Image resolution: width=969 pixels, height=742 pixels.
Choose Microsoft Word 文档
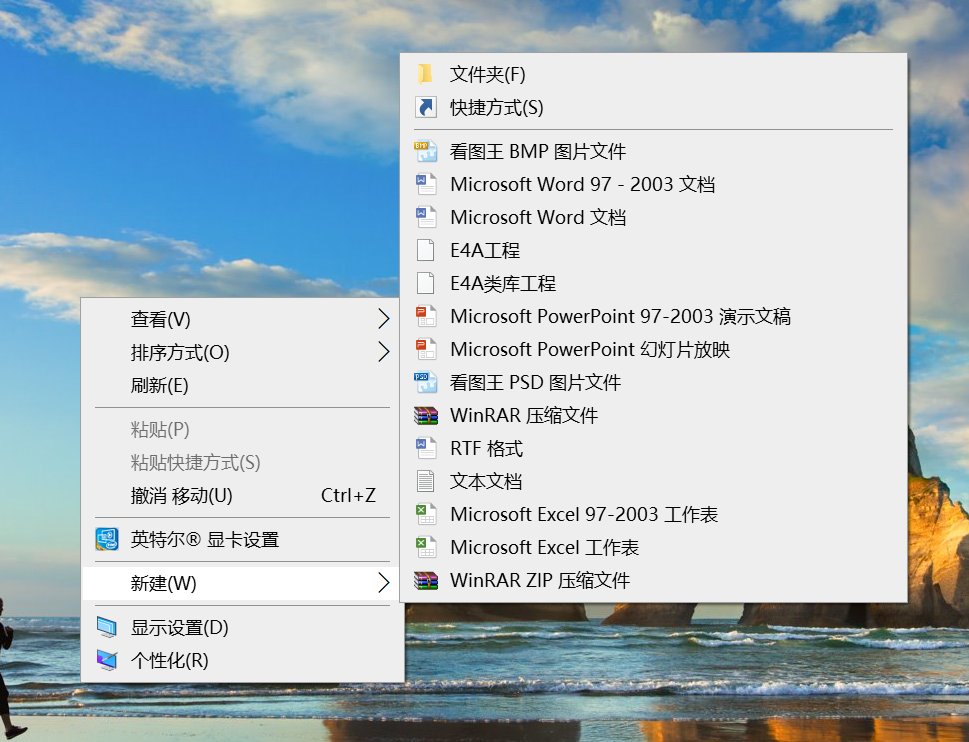coord(654,217)
